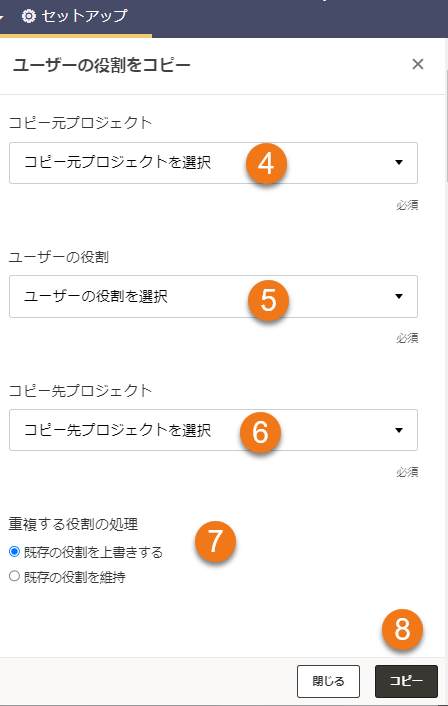Select 既存の役割を維持 radio button

(14, 576)
